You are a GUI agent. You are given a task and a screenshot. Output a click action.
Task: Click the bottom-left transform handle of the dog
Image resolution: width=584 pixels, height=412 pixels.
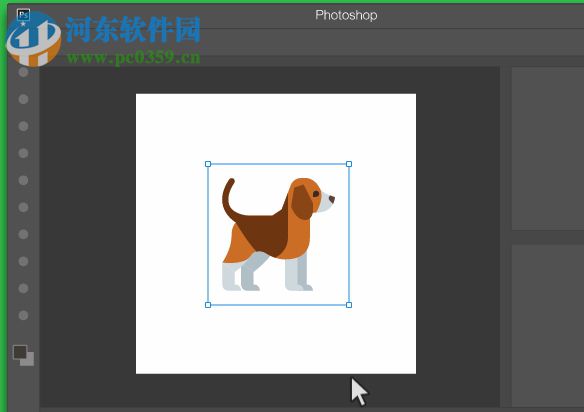tap(208, 305)
